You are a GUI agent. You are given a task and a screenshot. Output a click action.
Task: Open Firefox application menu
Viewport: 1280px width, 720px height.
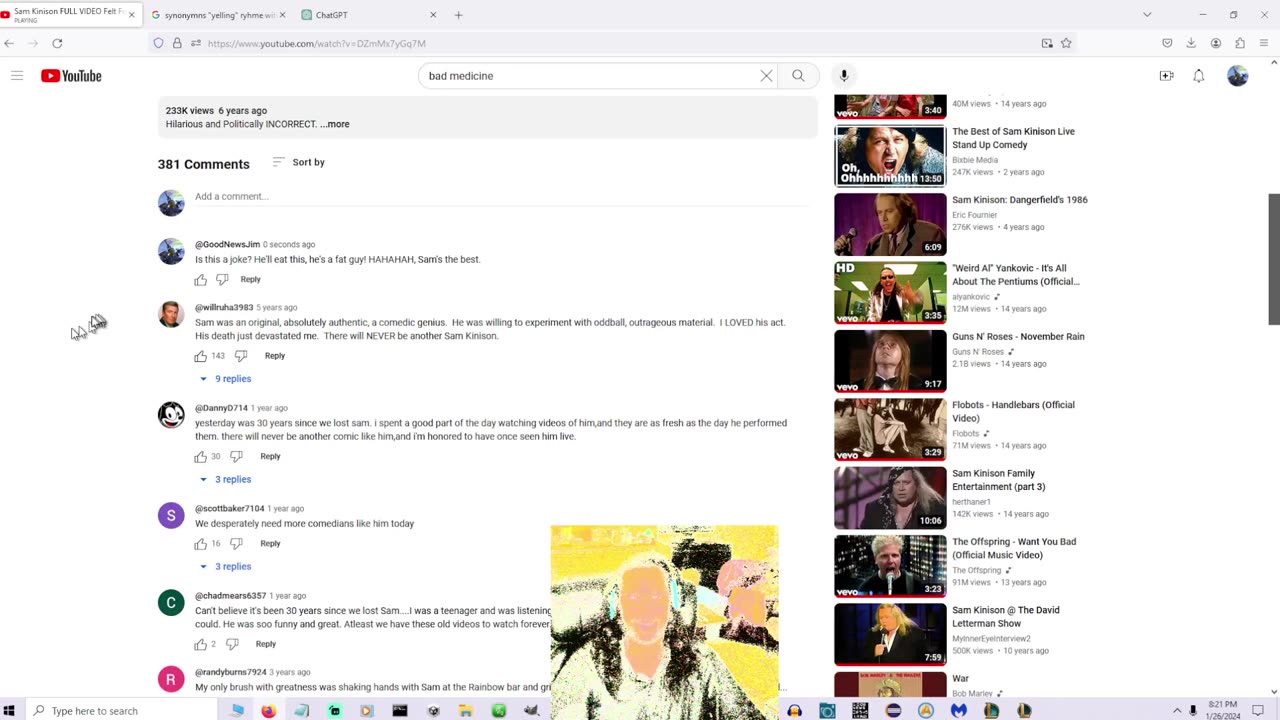pos(1264,43)
